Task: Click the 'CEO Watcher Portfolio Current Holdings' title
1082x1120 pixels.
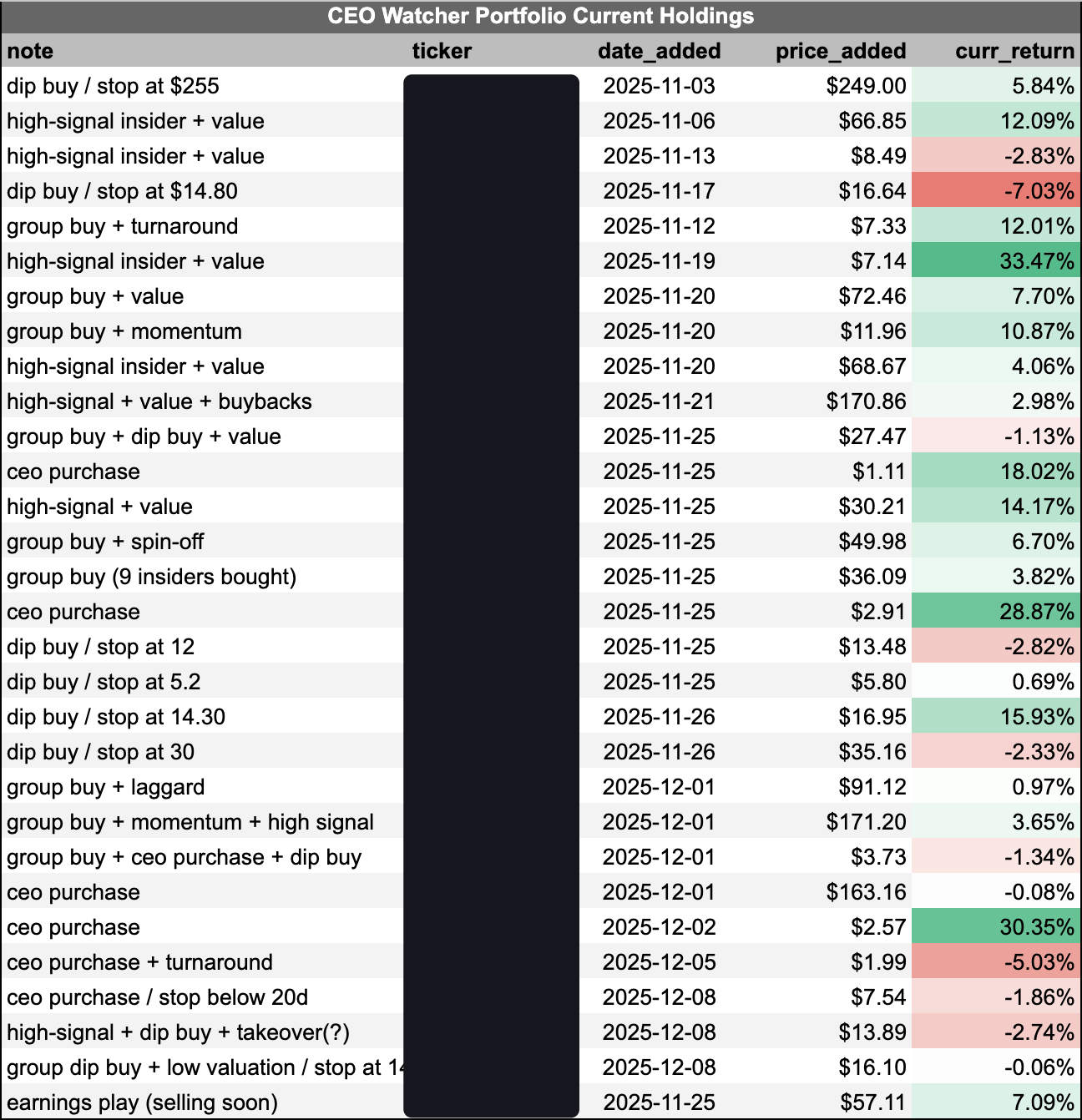Action: coord(541,16)
